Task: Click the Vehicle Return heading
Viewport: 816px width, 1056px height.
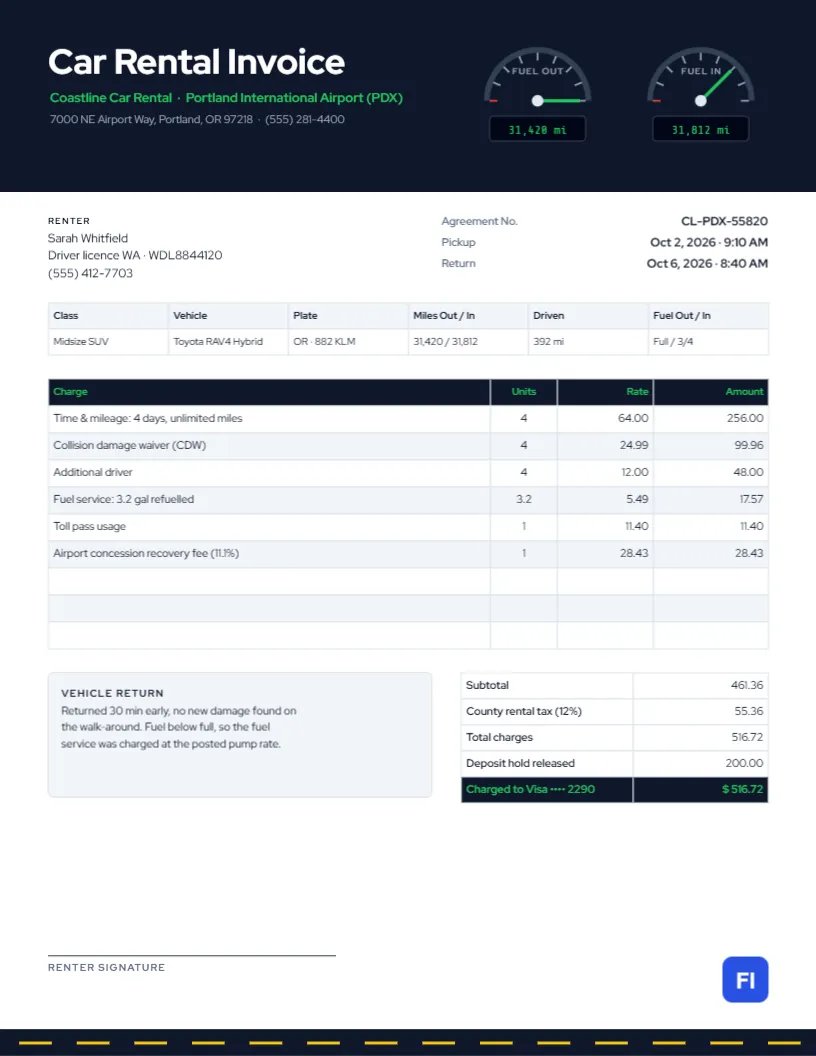Action: tap(112, 693)
